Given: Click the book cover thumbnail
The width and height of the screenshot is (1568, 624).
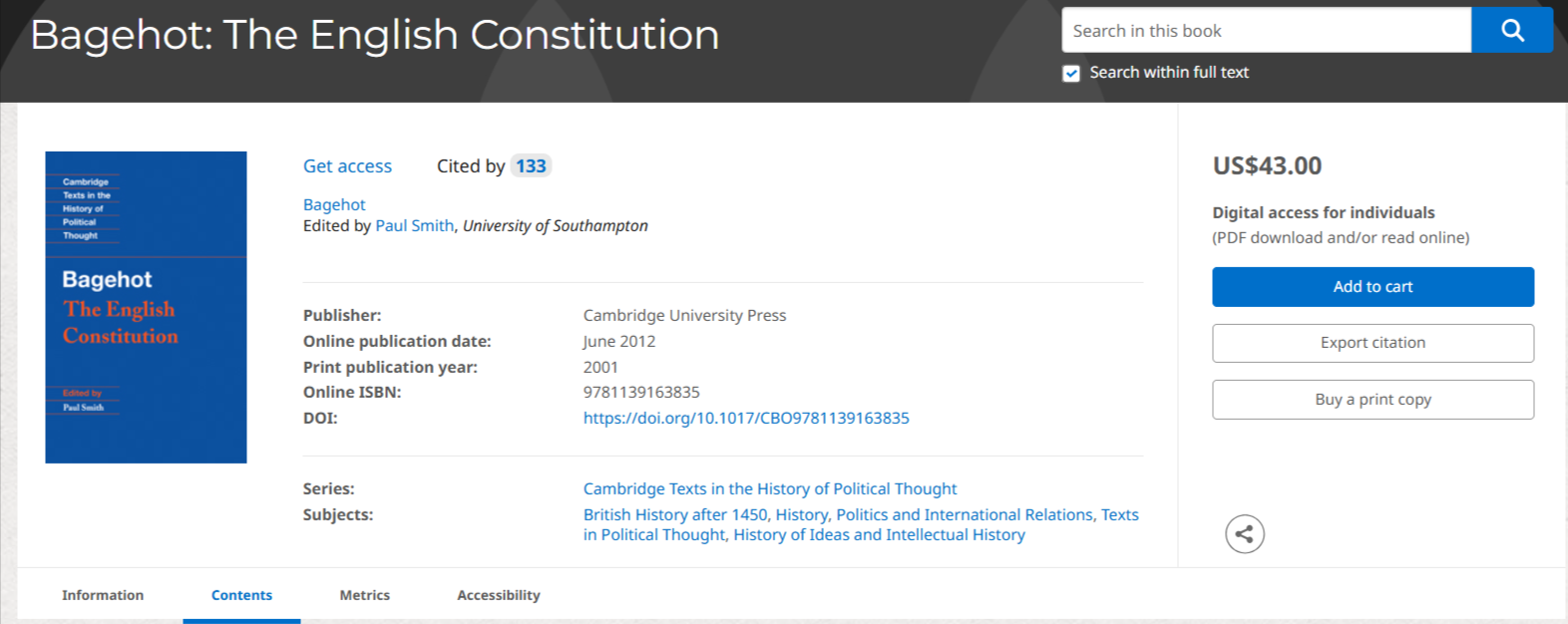Looking at the screenshot, I should click(146, 307).
